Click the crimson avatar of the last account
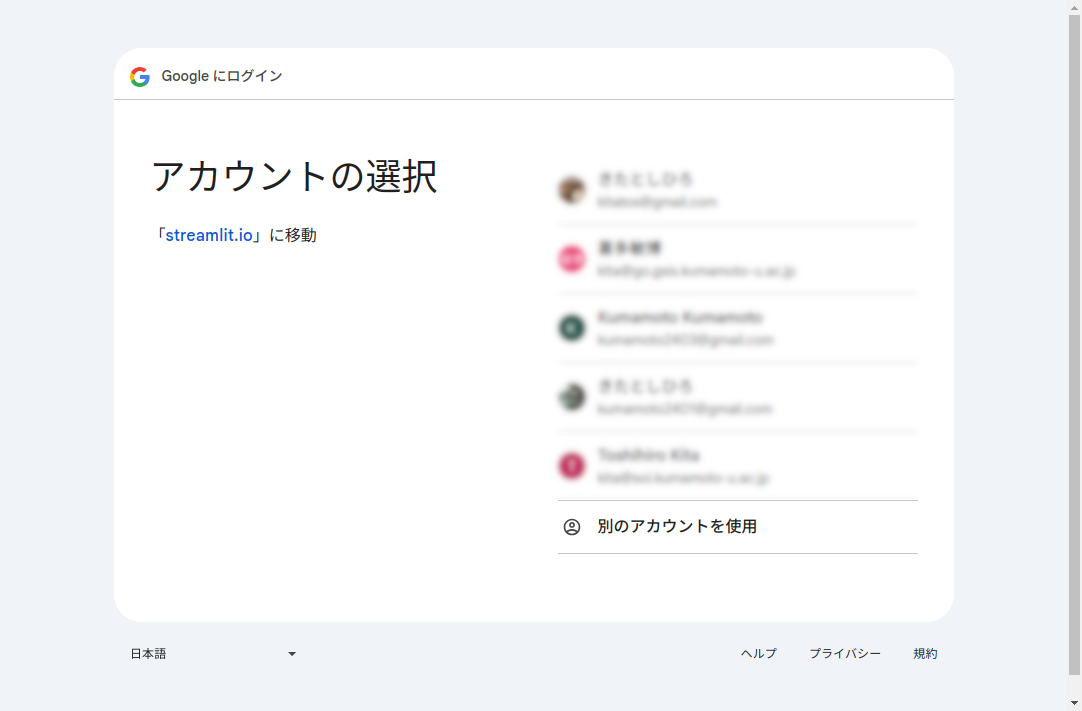 point(572,466)
